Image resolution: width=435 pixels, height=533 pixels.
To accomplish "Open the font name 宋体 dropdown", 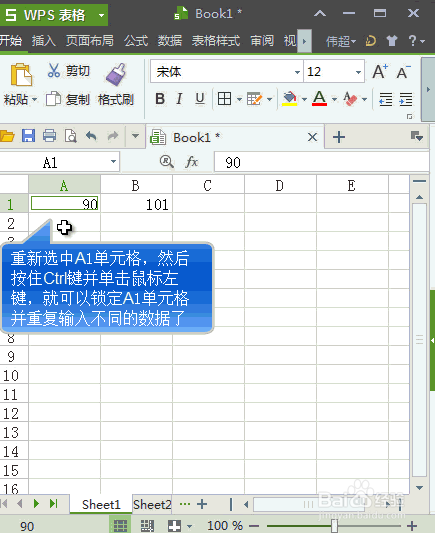I will point(297,72).
